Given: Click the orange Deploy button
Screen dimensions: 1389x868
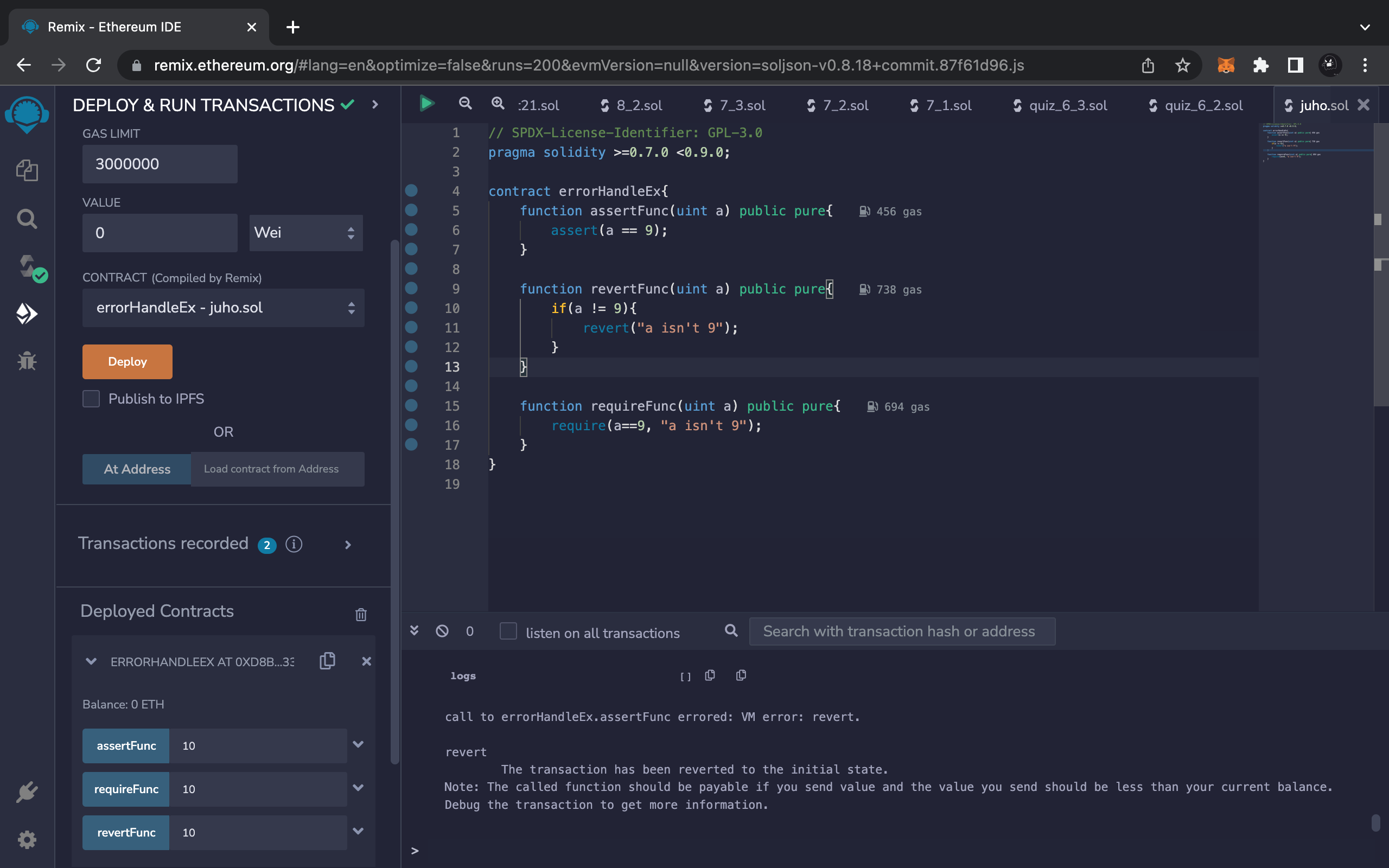Looking at the screenshot, I should (x=127, y=362).
